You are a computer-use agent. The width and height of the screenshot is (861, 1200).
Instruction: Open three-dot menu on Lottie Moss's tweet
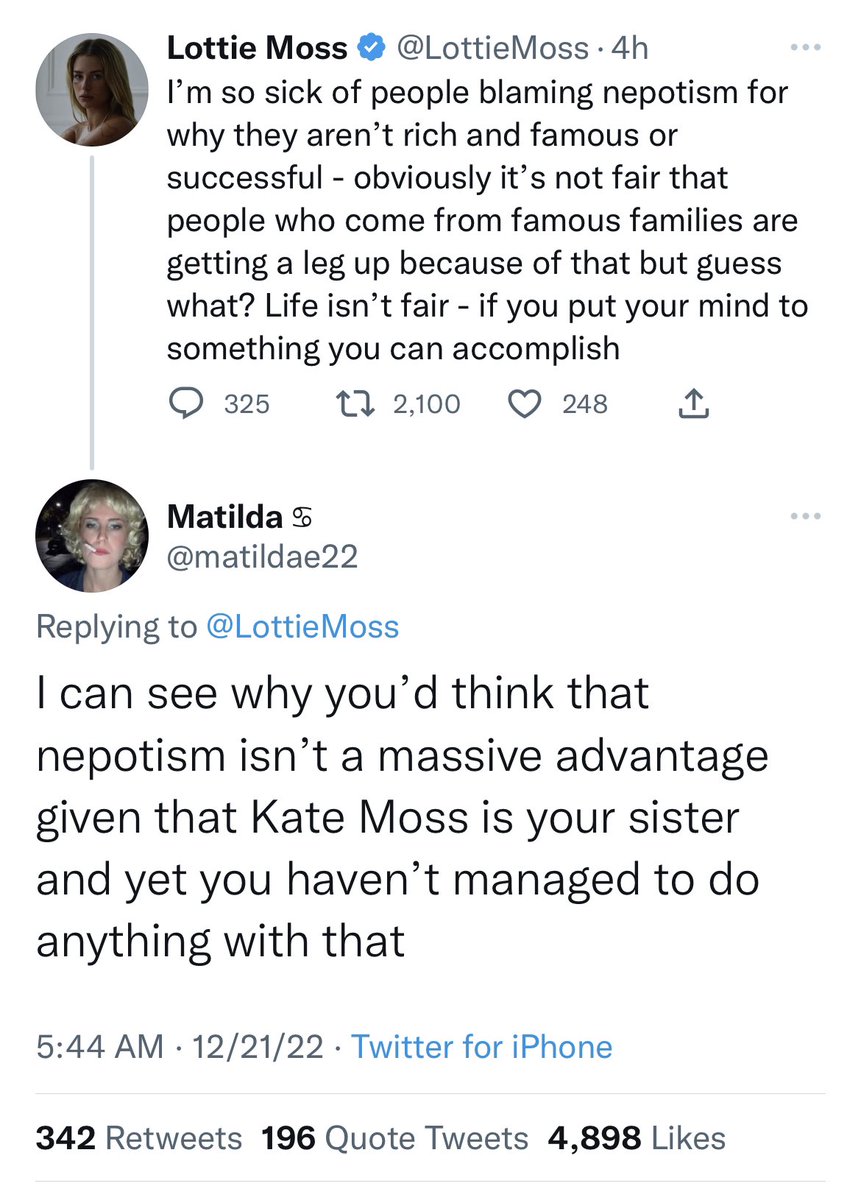click(x=804, y=47)
